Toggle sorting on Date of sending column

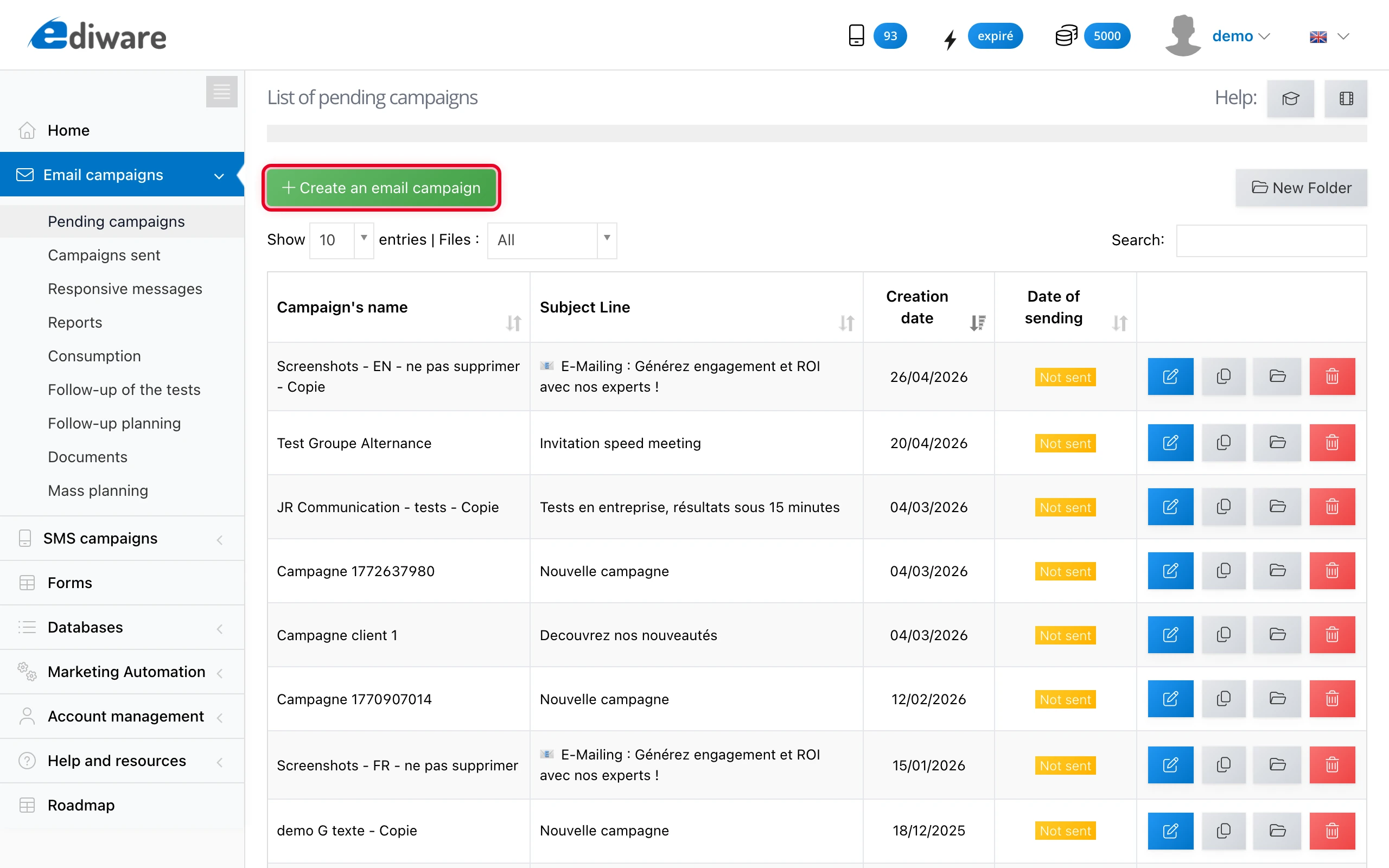coord(1119,323)
